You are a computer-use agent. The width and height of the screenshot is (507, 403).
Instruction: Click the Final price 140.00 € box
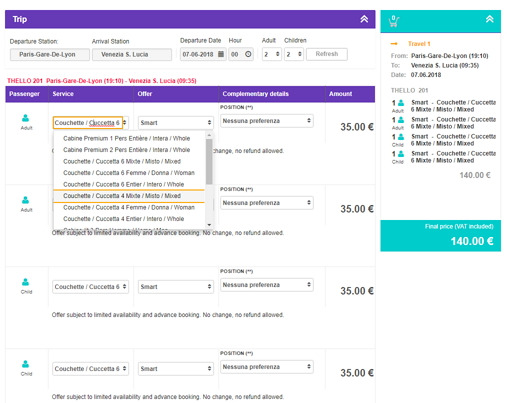coord(440,235)
